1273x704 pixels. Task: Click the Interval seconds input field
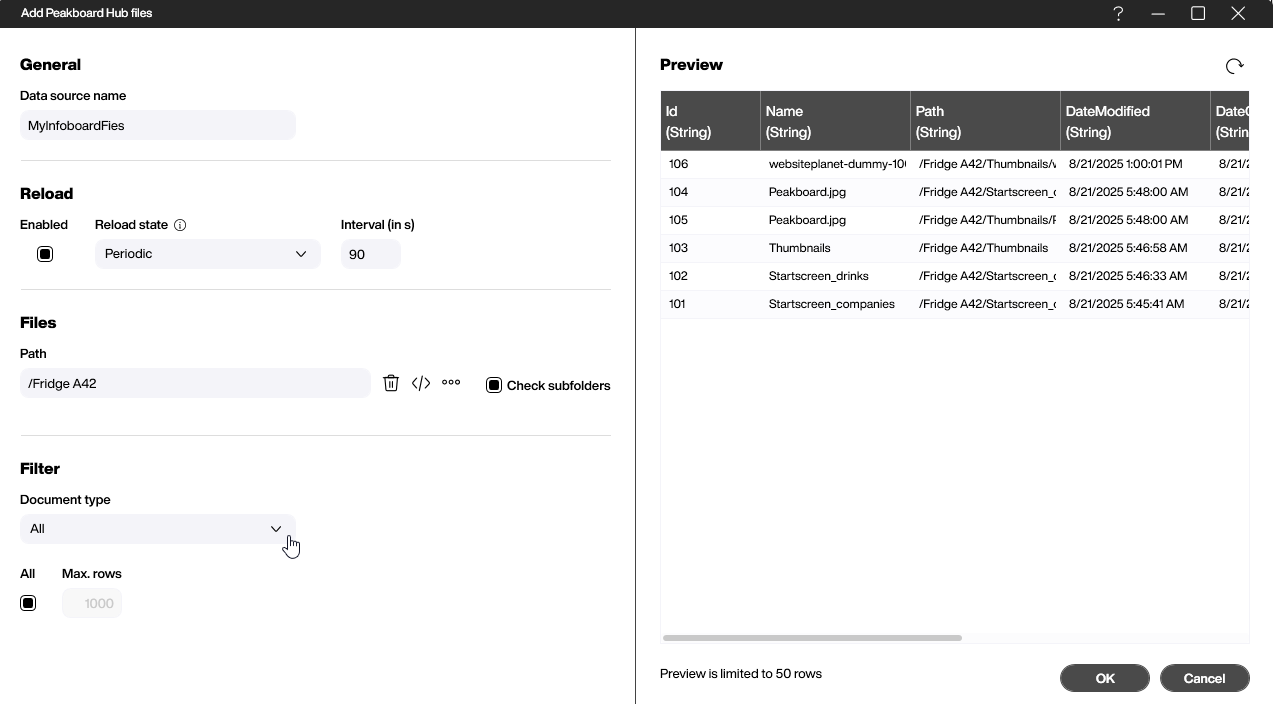(x=370, y=254)
